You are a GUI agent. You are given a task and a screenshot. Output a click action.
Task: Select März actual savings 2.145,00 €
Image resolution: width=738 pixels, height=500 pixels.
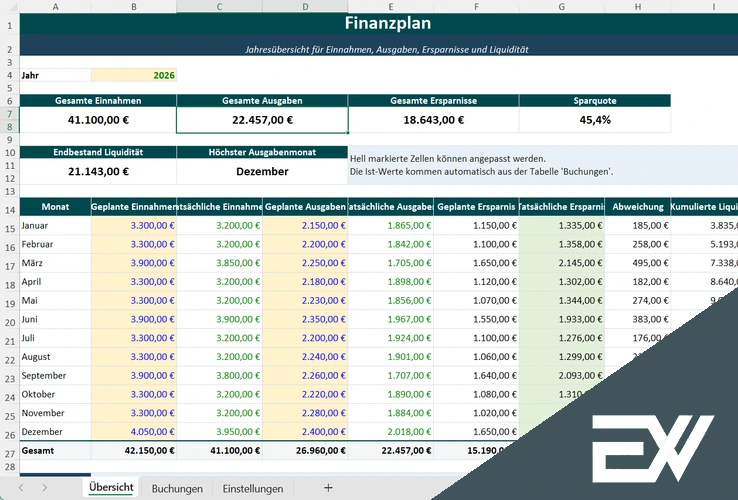(562, 263)
